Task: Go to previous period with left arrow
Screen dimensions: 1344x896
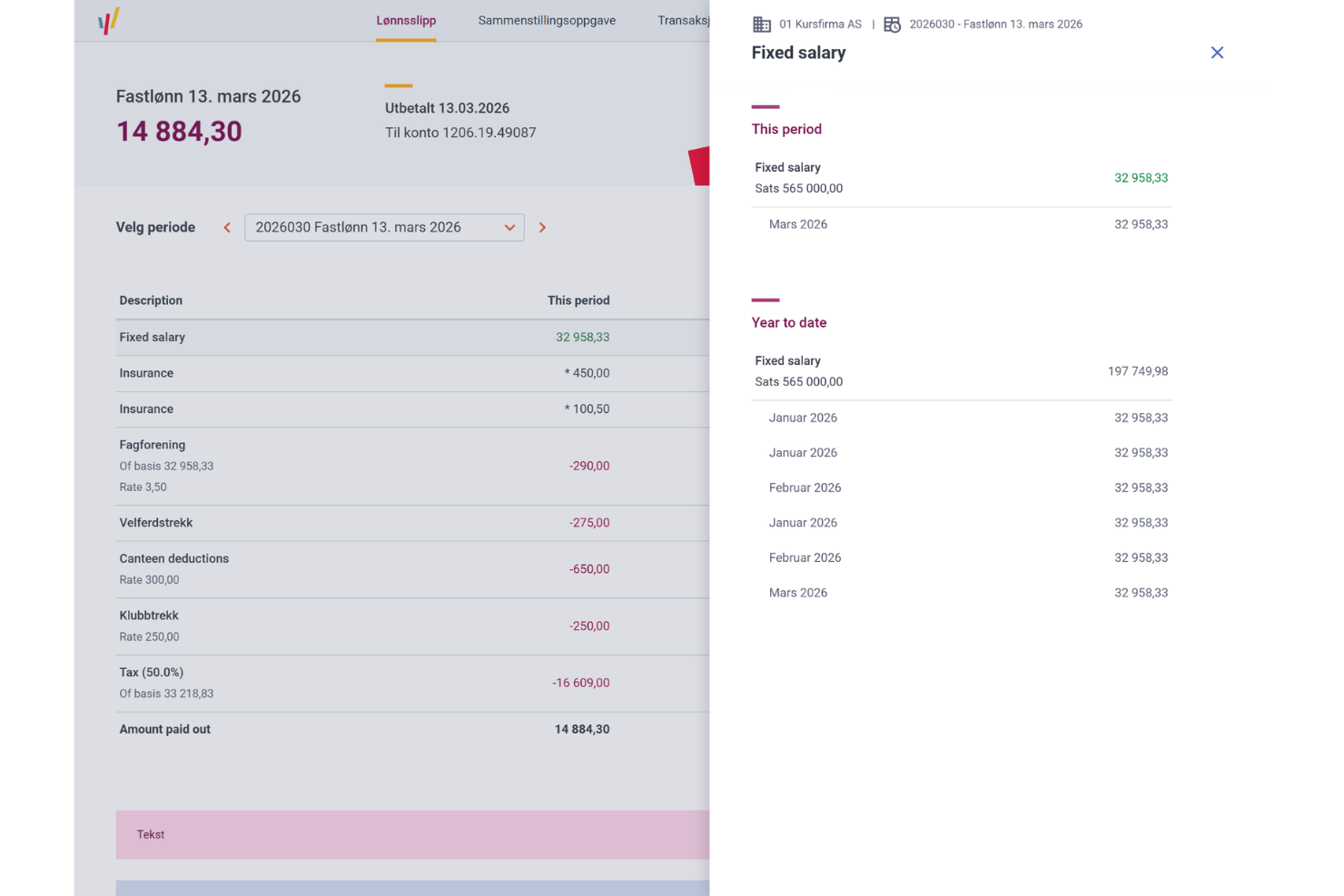Action: coord(227,228)
